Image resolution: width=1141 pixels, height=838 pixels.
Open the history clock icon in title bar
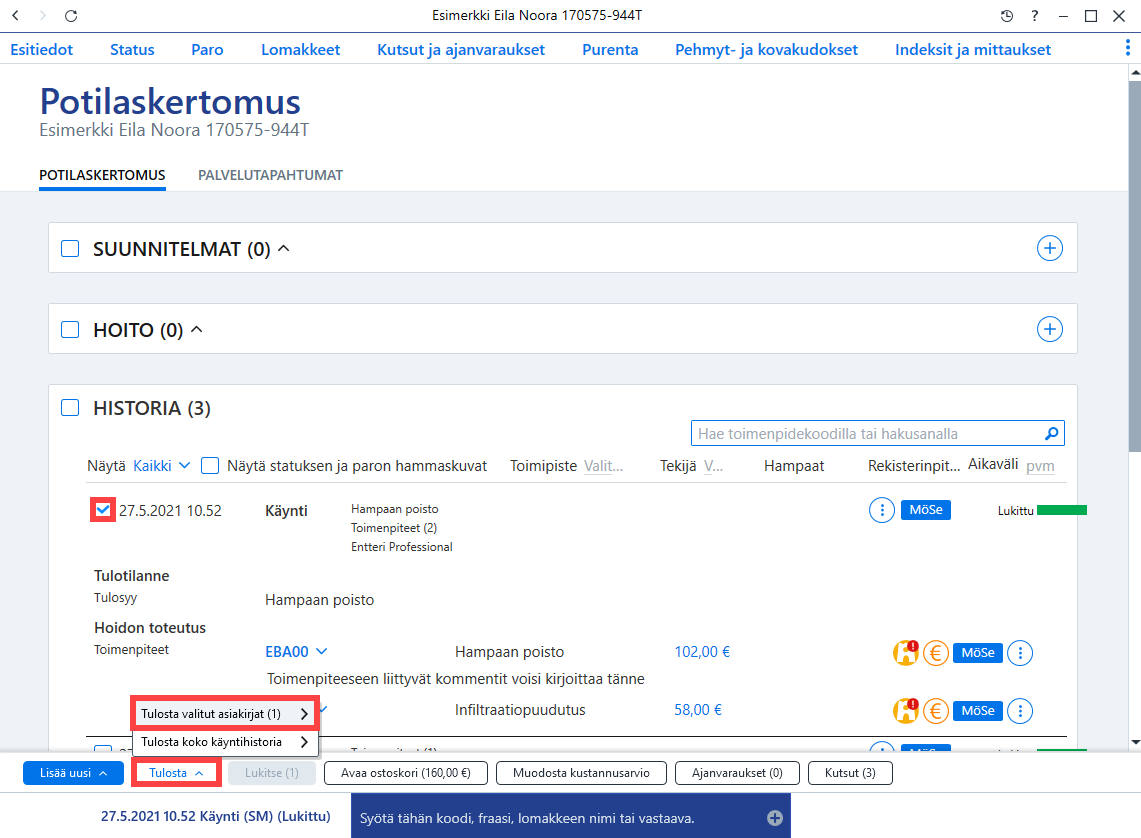[1006, 16]
